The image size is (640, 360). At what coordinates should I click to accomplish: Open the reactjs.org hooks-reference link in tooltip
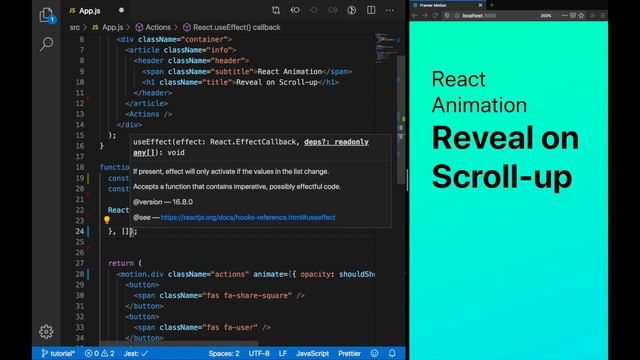coord(248,218)
